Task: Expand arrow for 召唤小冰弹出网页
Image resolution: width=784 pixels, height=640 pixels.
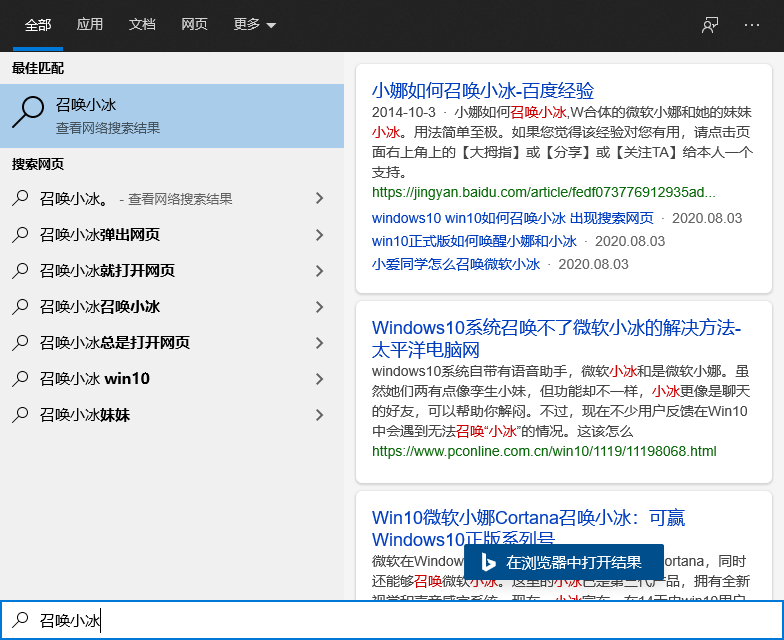Action: [320, 234]
